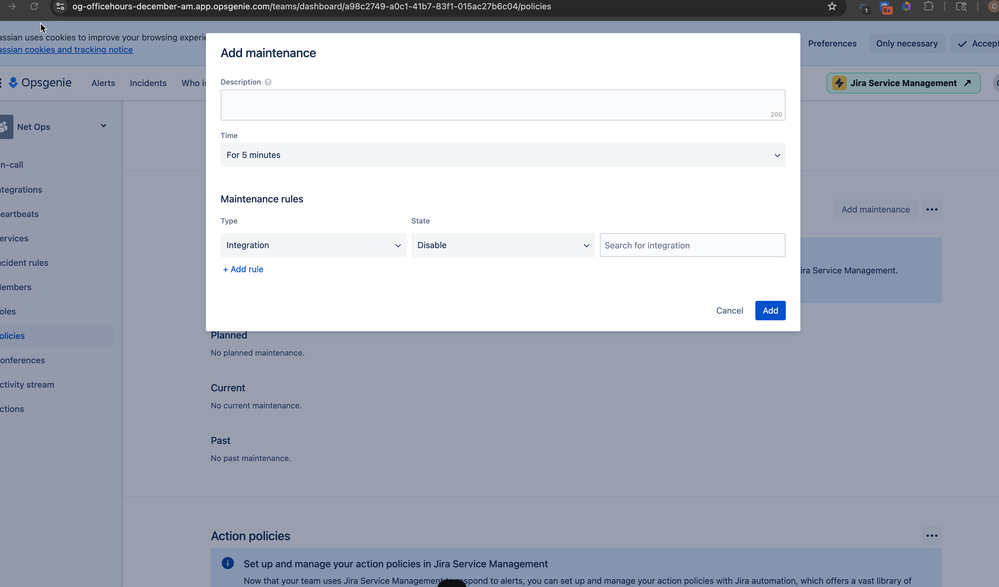
Task: Open the Heartbeats sidebar item
Action: coord(19,214)
